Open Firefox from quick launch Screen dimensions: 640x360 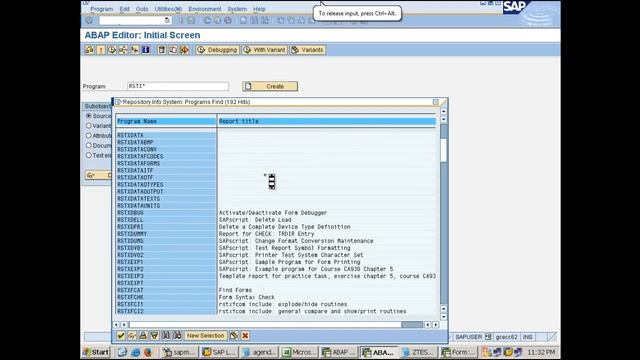click(x=147, y=352)
